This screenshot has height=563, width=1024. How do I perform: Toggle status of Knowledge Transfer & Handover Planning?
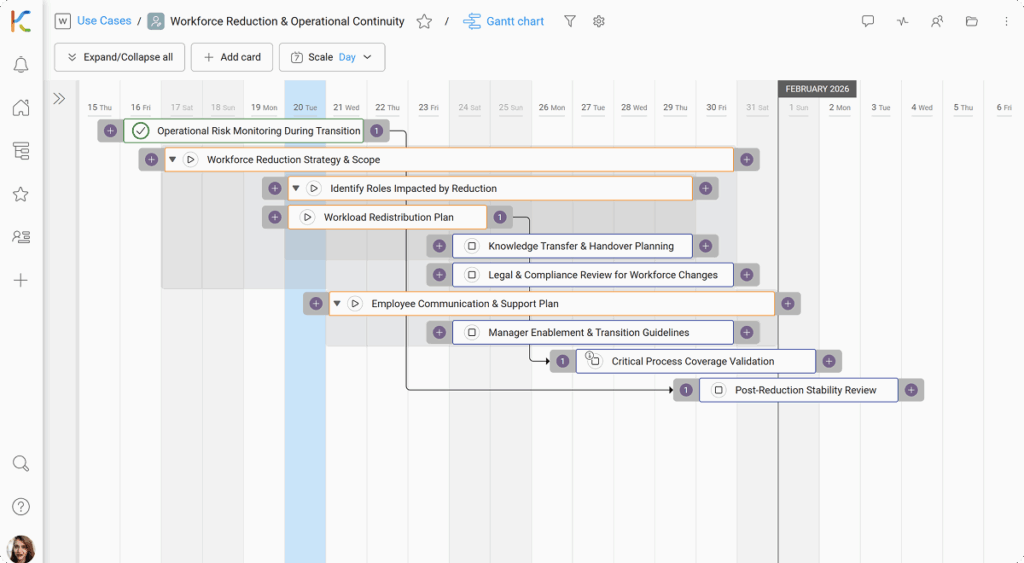[472, 246]
